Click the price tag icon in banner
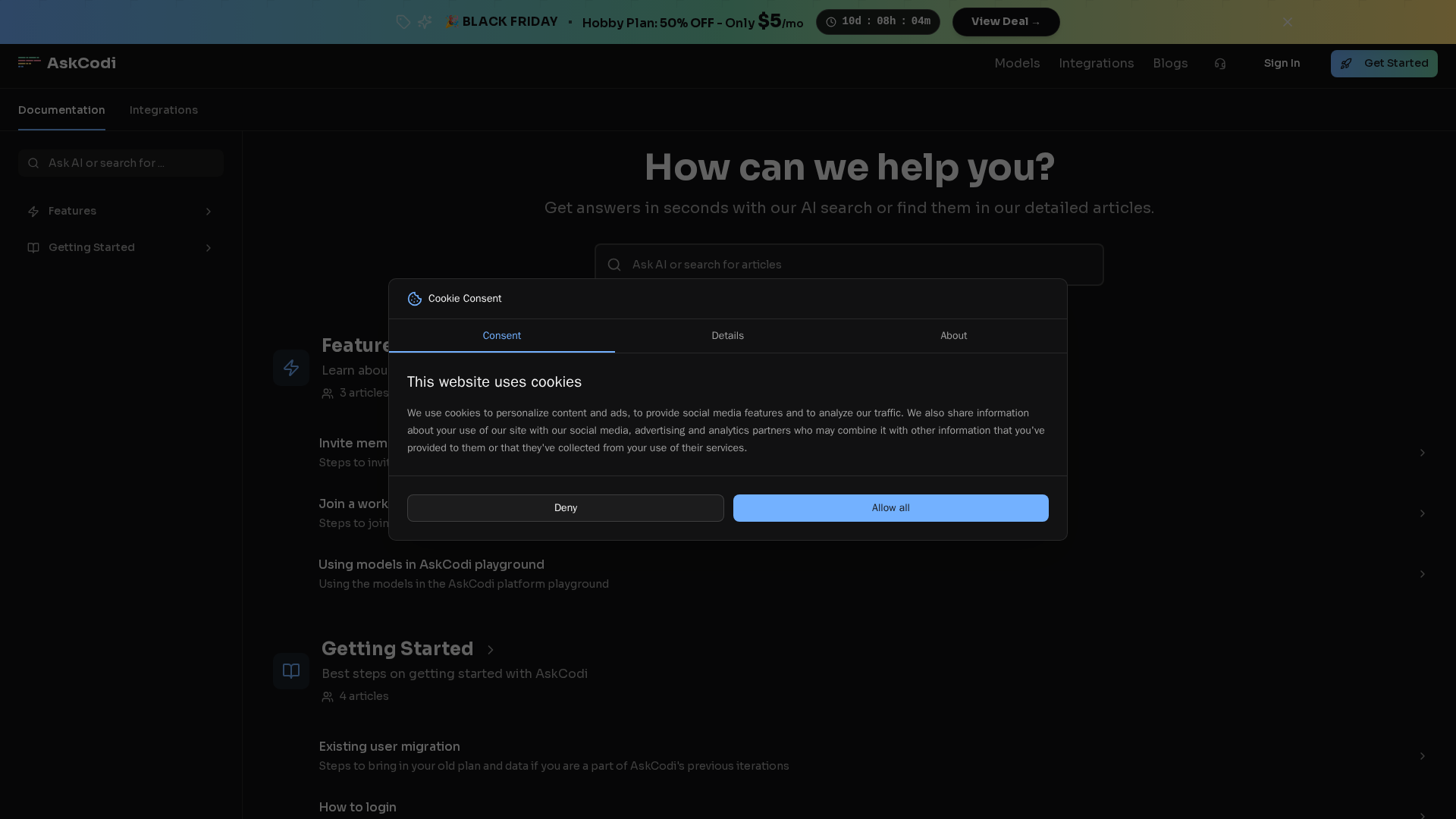Screen dimensions: 1456x819 coord(403,22)
